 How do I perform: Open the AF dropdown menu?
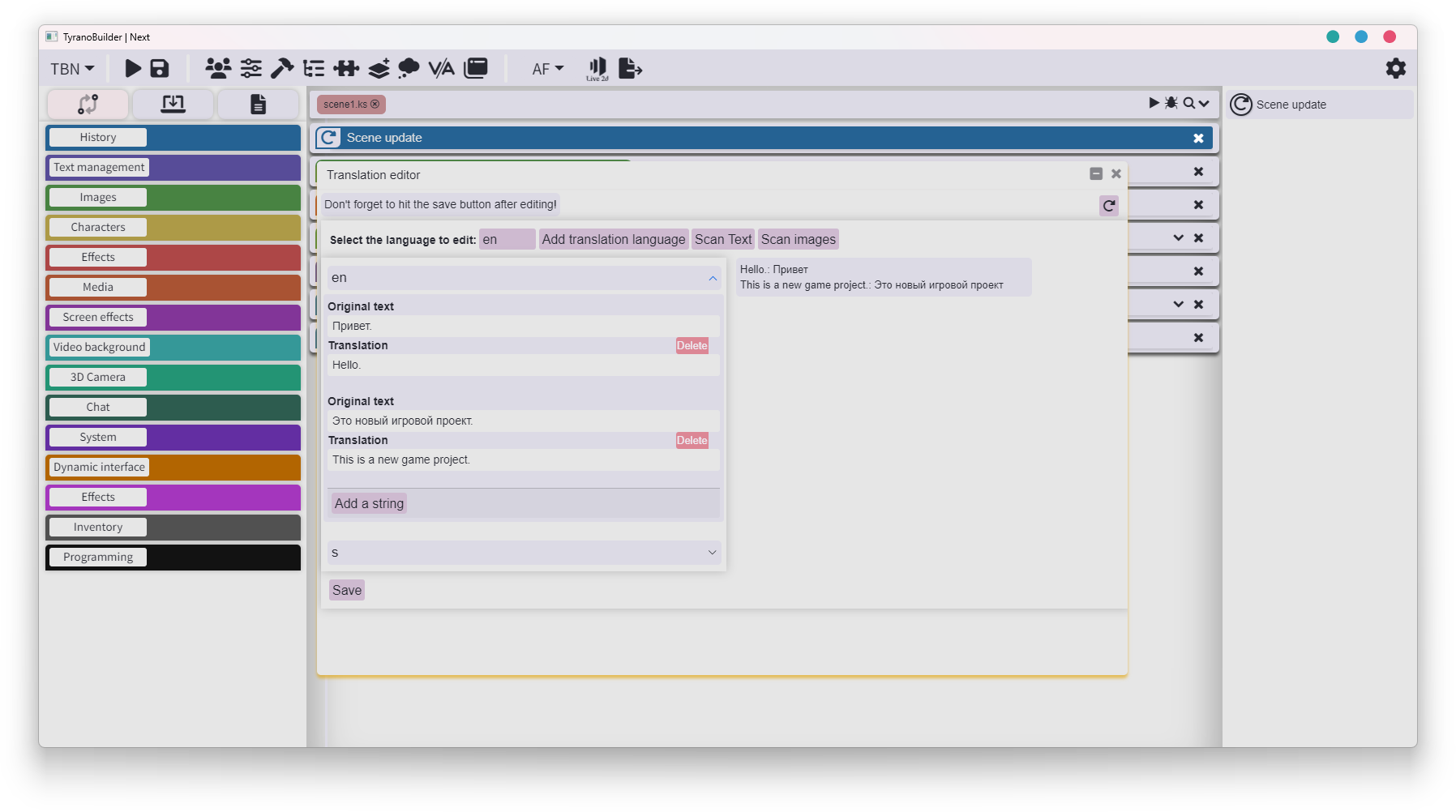click(x=547, y=69)
